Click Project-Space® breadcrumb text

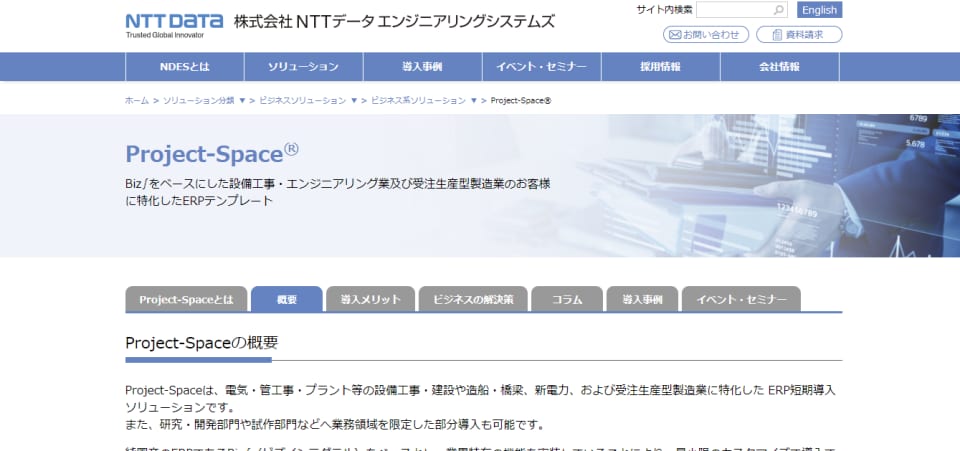[521, 100]
